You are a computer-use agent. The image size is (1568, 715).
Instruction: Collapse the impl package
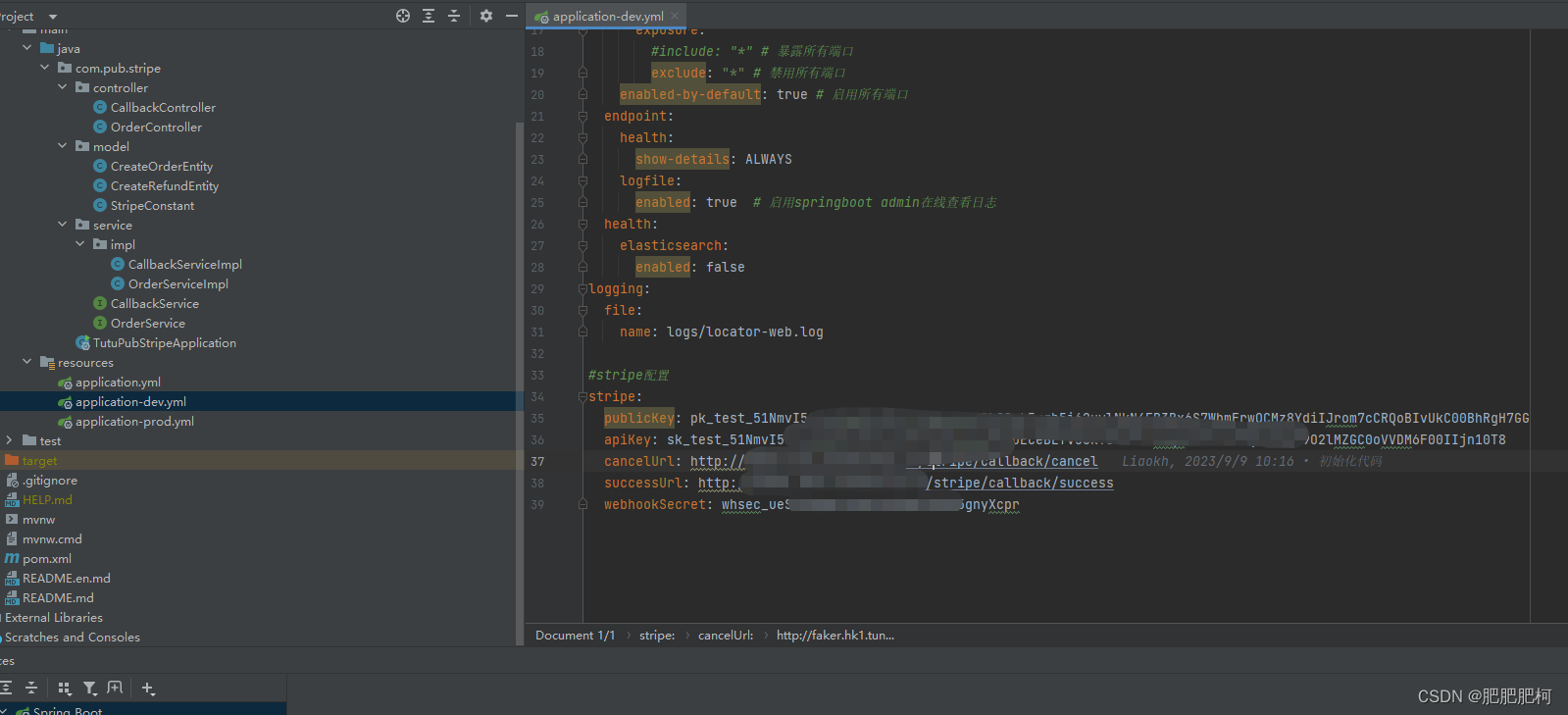pyautogui.click(x=79, y=244)
